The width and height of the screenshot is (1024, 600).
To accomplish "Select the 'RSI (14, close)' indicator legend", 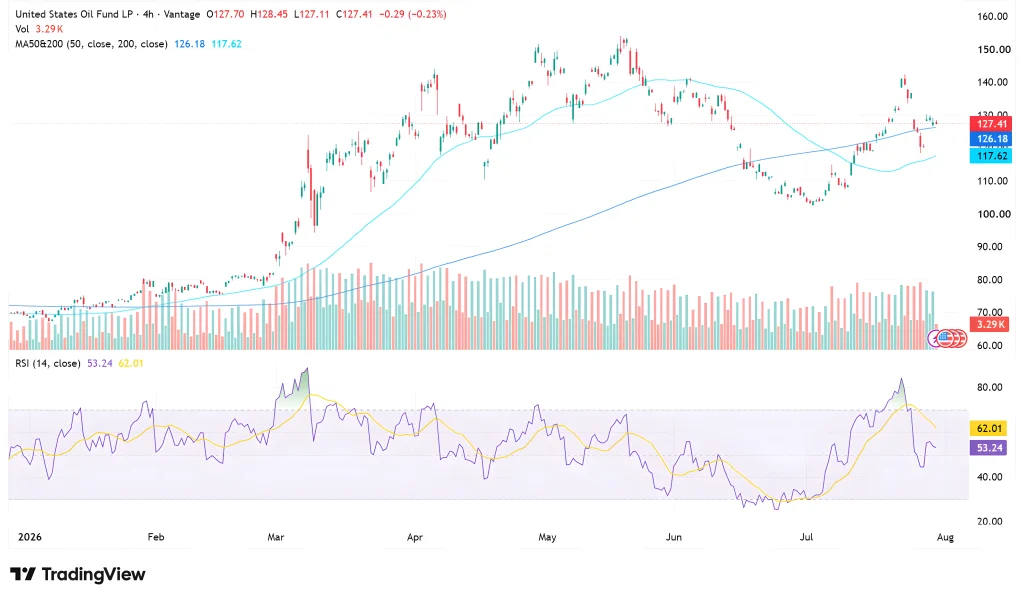I will click(48, 363).
